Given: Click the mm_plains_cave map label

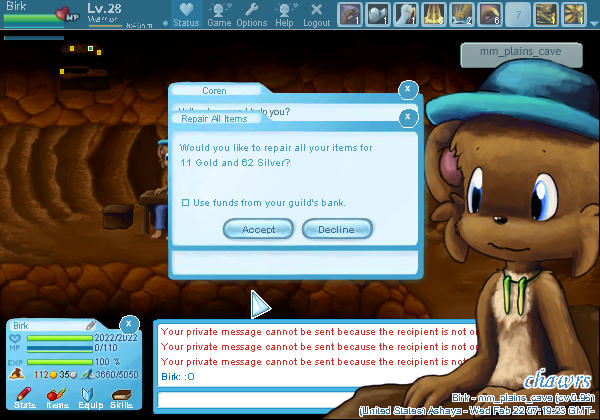Looking at the screenshot, I should (523, 52).
